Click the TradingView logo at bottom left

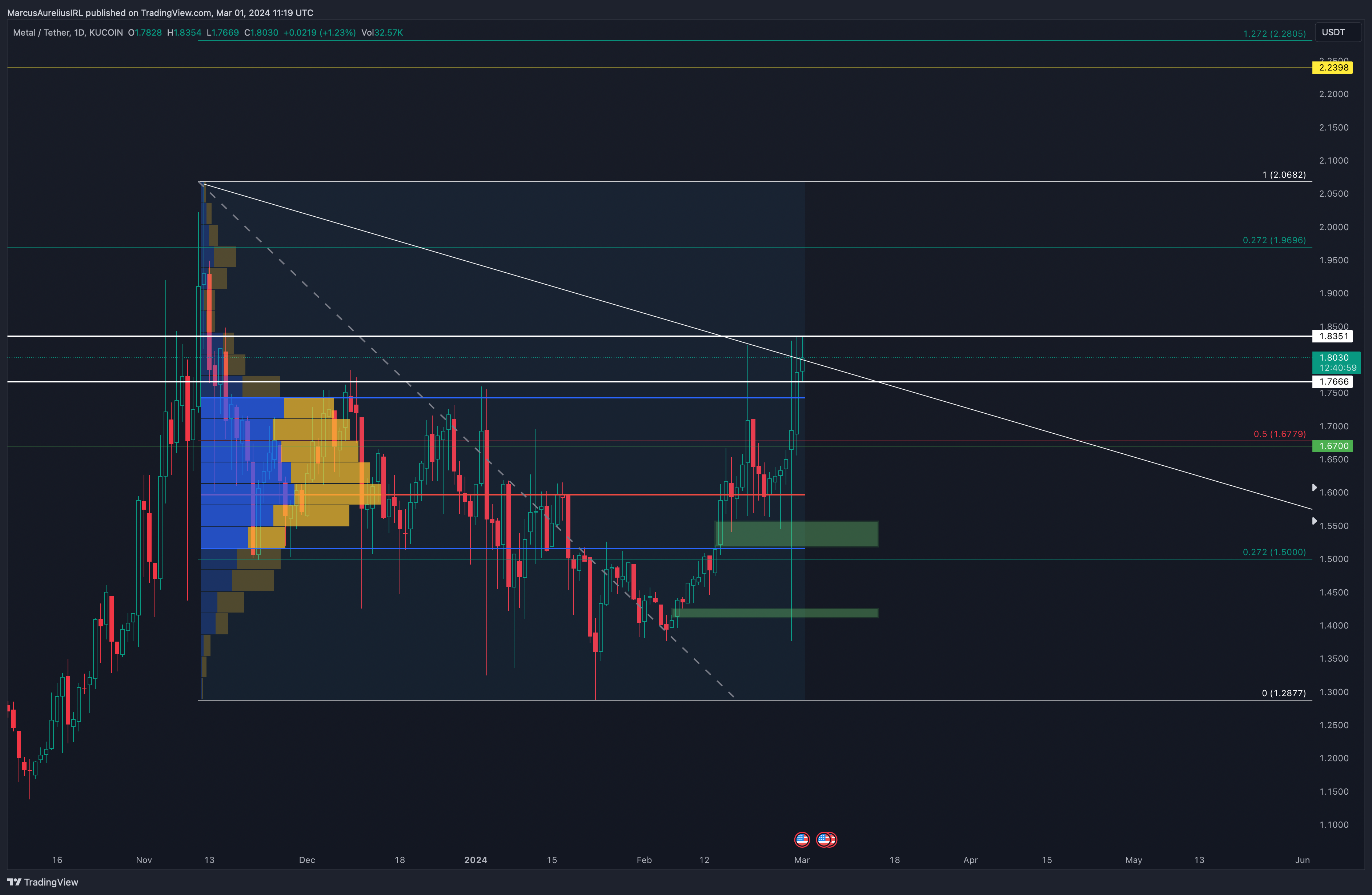click(x=43, y=882)
